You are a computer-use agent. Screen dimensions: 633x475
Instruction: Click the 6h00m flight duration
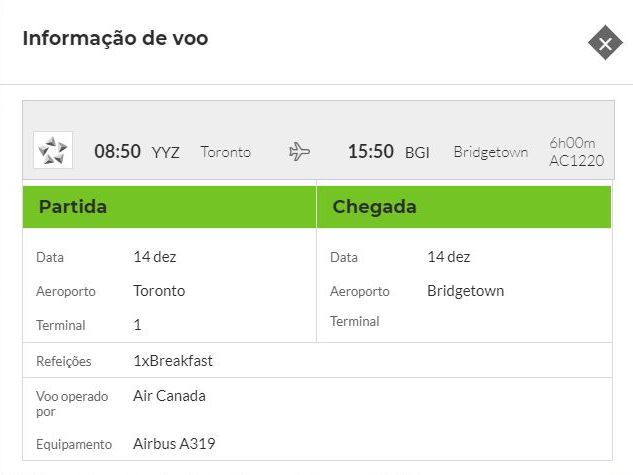coord(572,143)
